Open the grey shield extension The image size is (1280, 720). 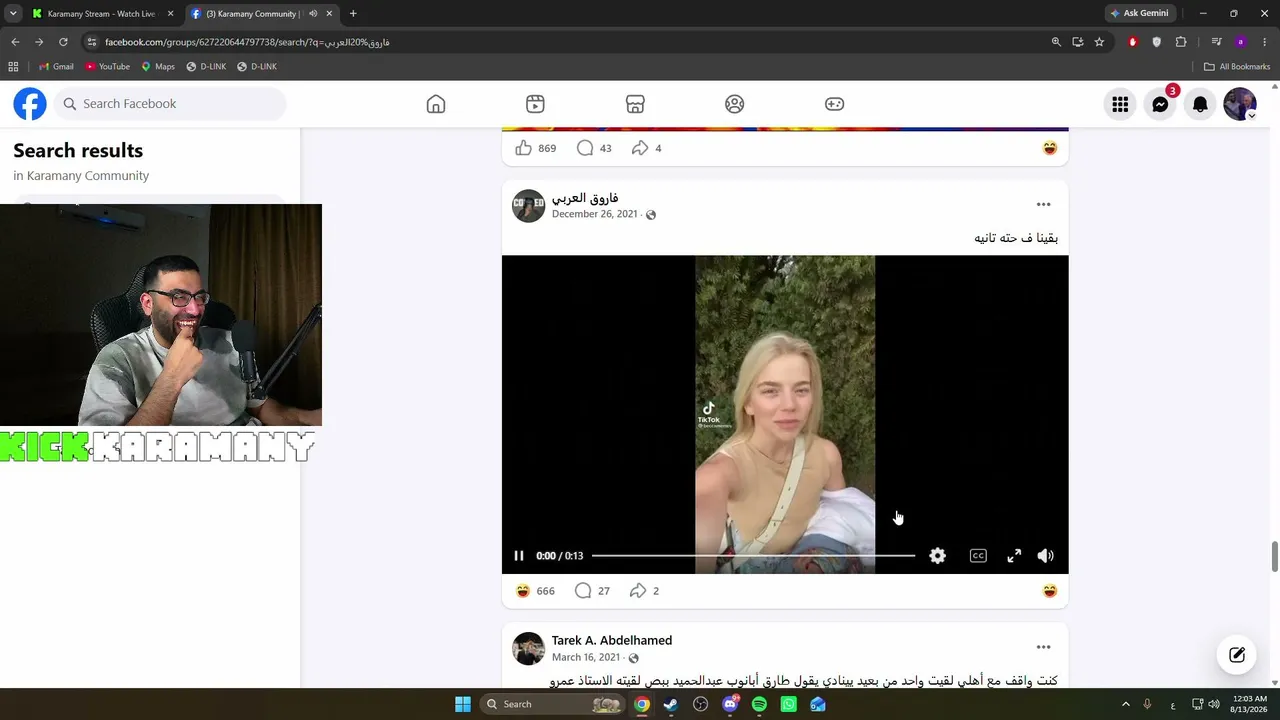click(x=1157, y=42)
